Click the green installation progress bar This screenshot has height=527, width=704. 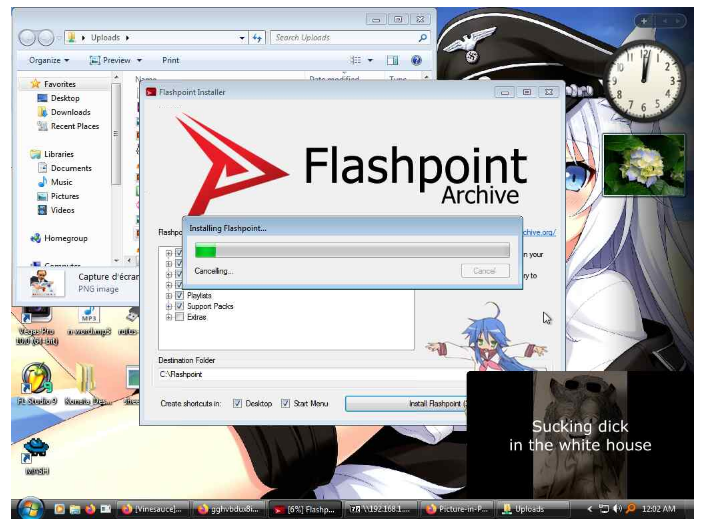352,250
